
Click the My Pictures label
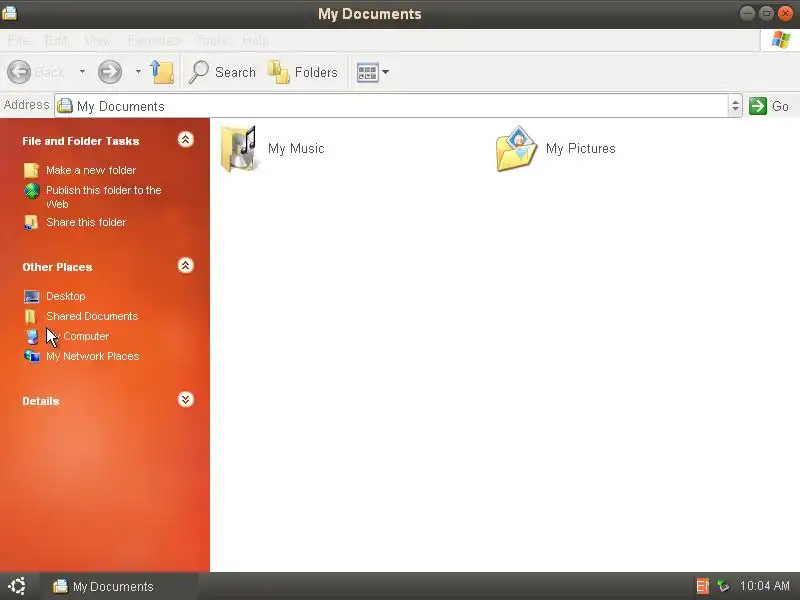pyautogui.click(x=581, y=148)
